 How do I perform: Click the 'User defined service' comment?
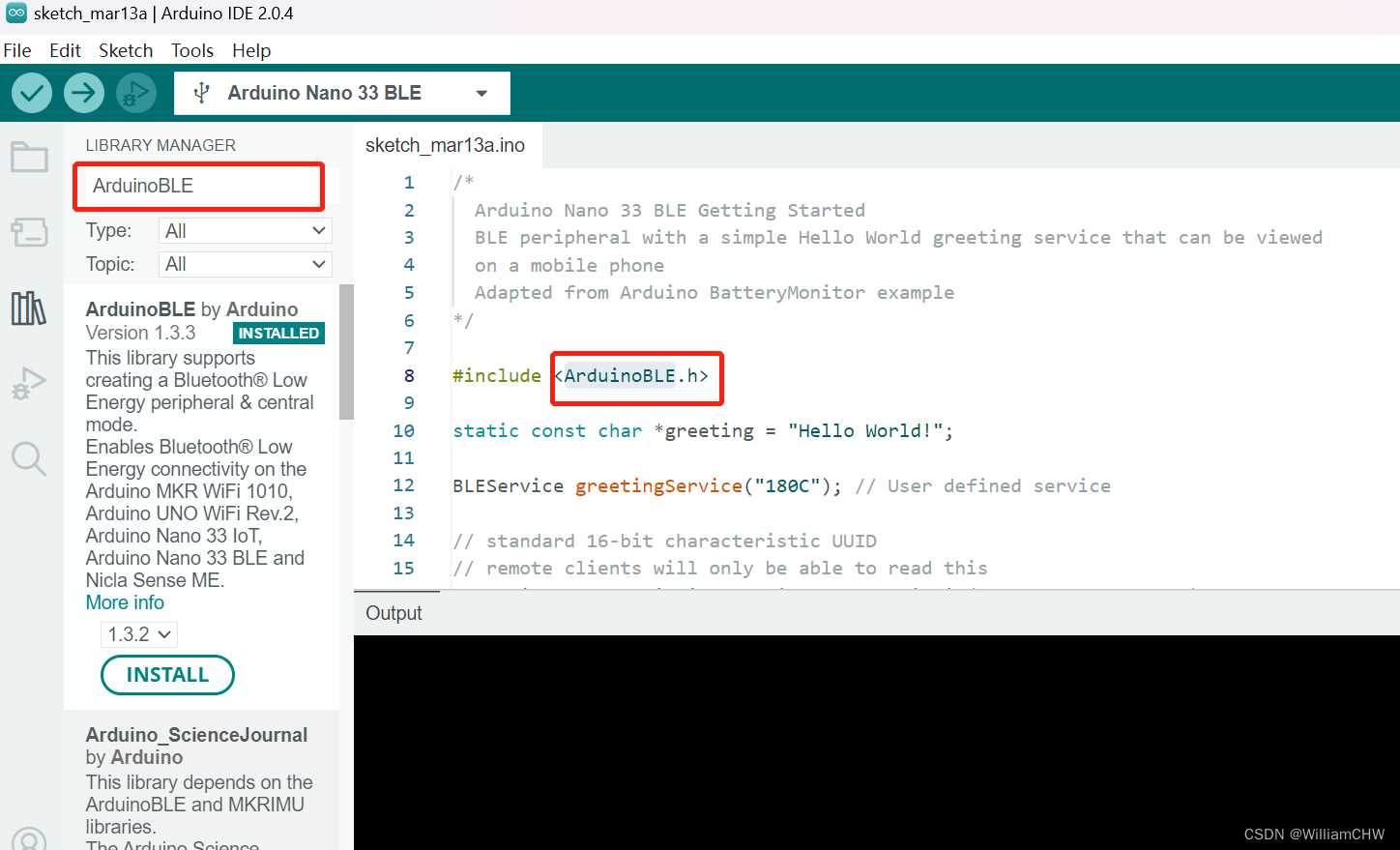pyautogui.click(x=983, y=486)
